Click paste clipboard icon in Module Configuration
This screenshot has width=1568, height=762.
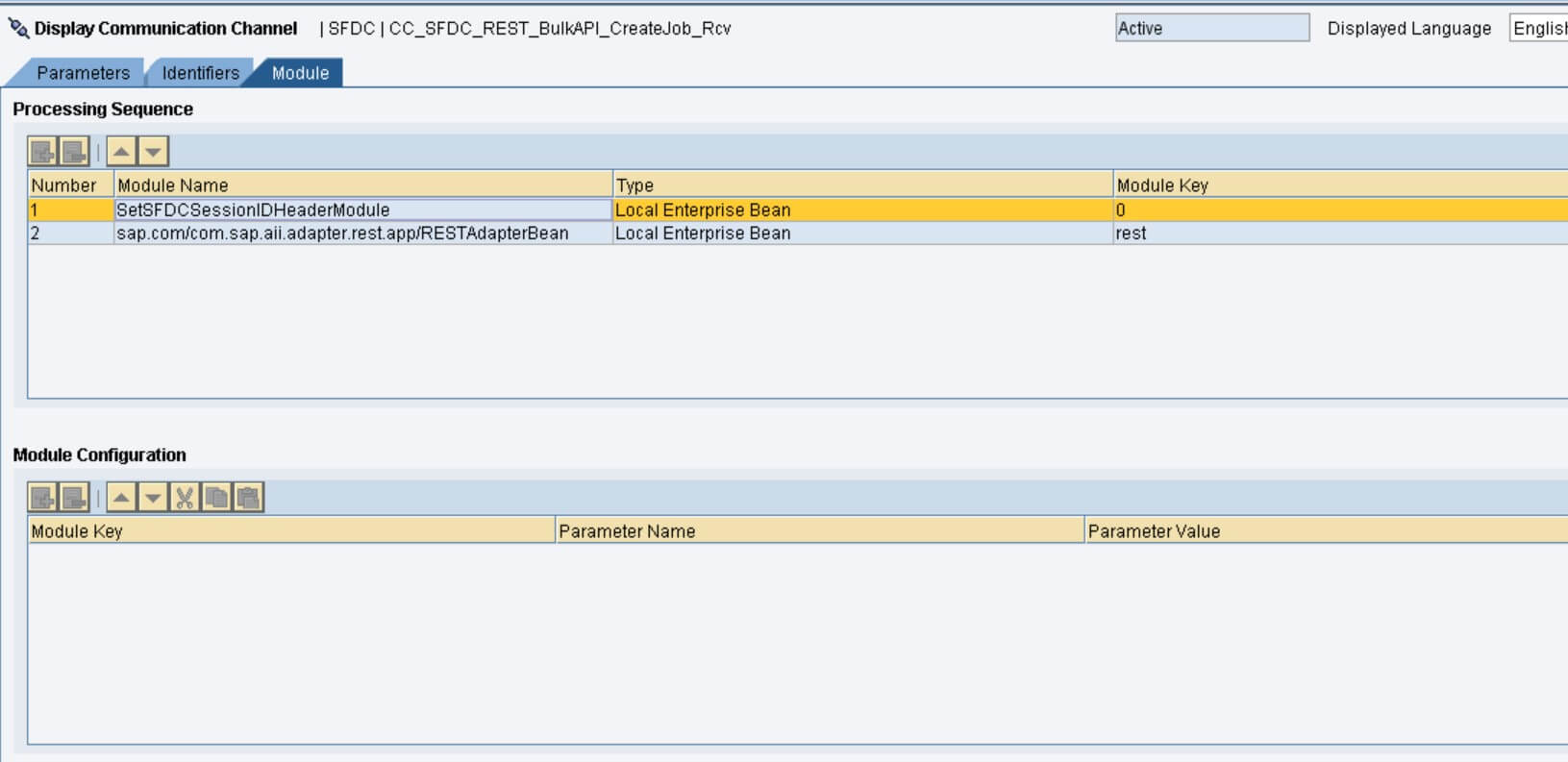point(248,498)
